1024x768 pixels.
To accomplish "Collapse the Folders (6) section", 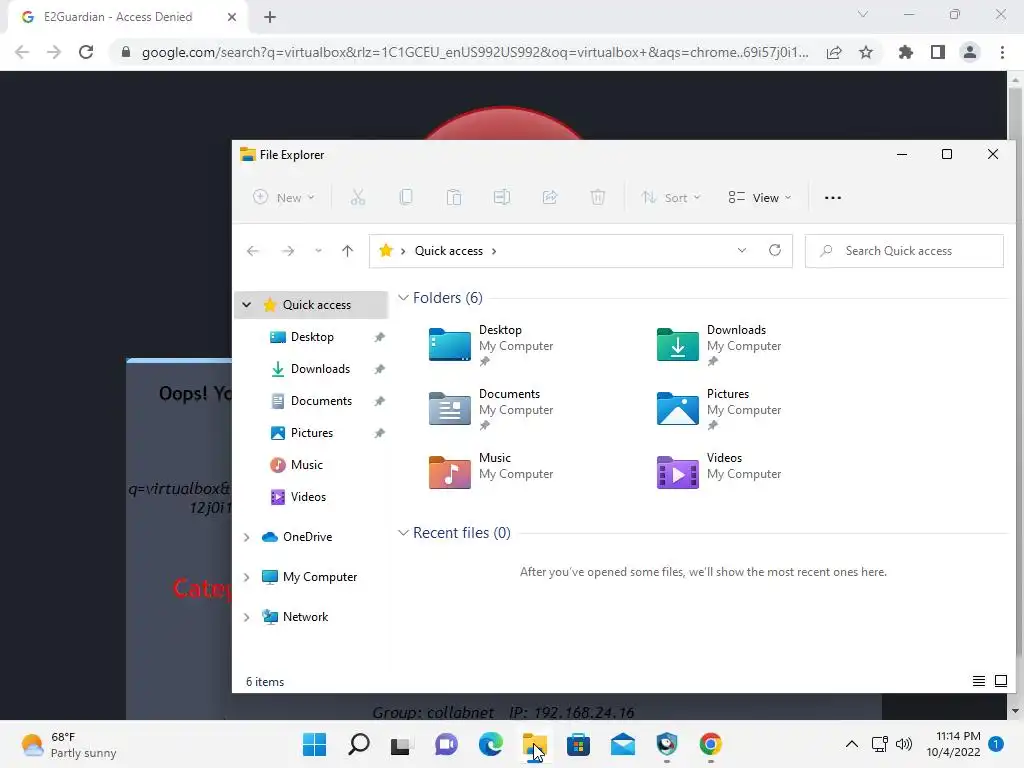I will [x=404, y=298].
